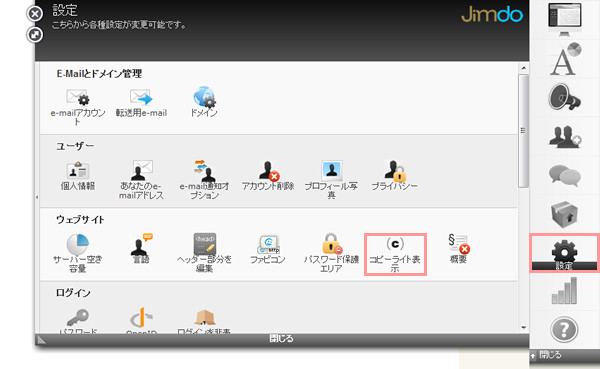The image size is (600, 369).
Task: Select the 設定 gear in sidebar
Action: [564, 253]
